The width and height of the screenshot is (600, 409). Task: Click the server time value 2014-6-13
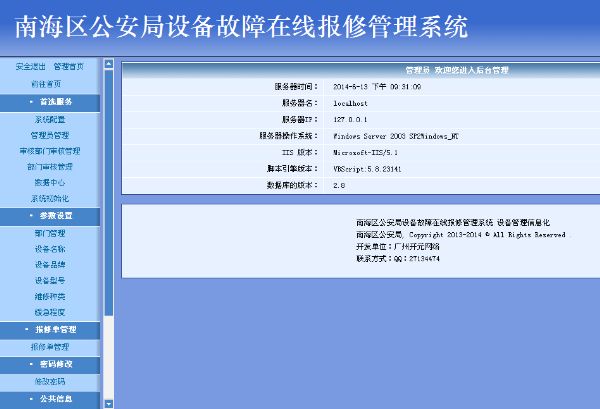pyautogui.click(x=377, y=87)
